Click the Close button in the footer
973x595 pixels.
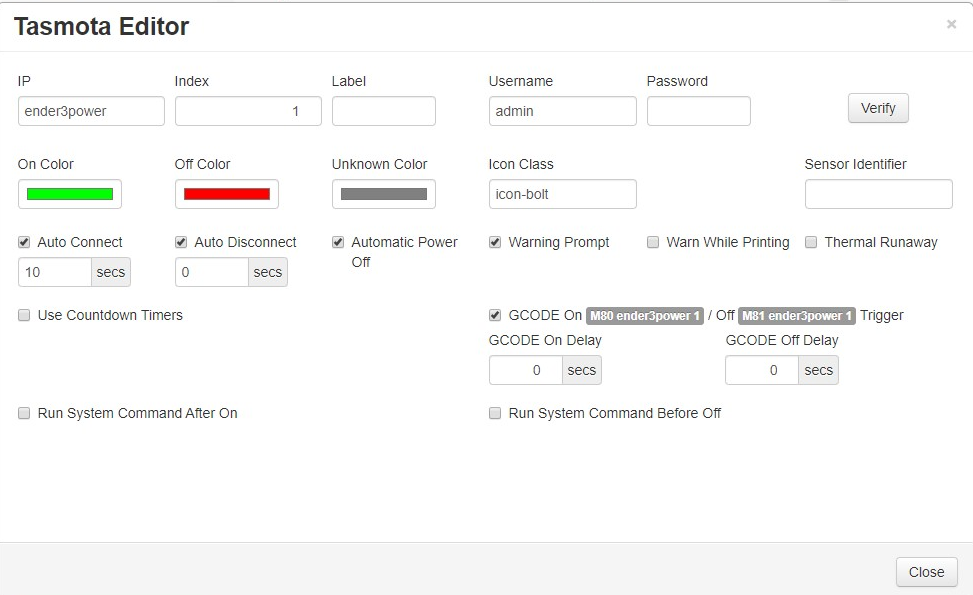coord(926,572)
